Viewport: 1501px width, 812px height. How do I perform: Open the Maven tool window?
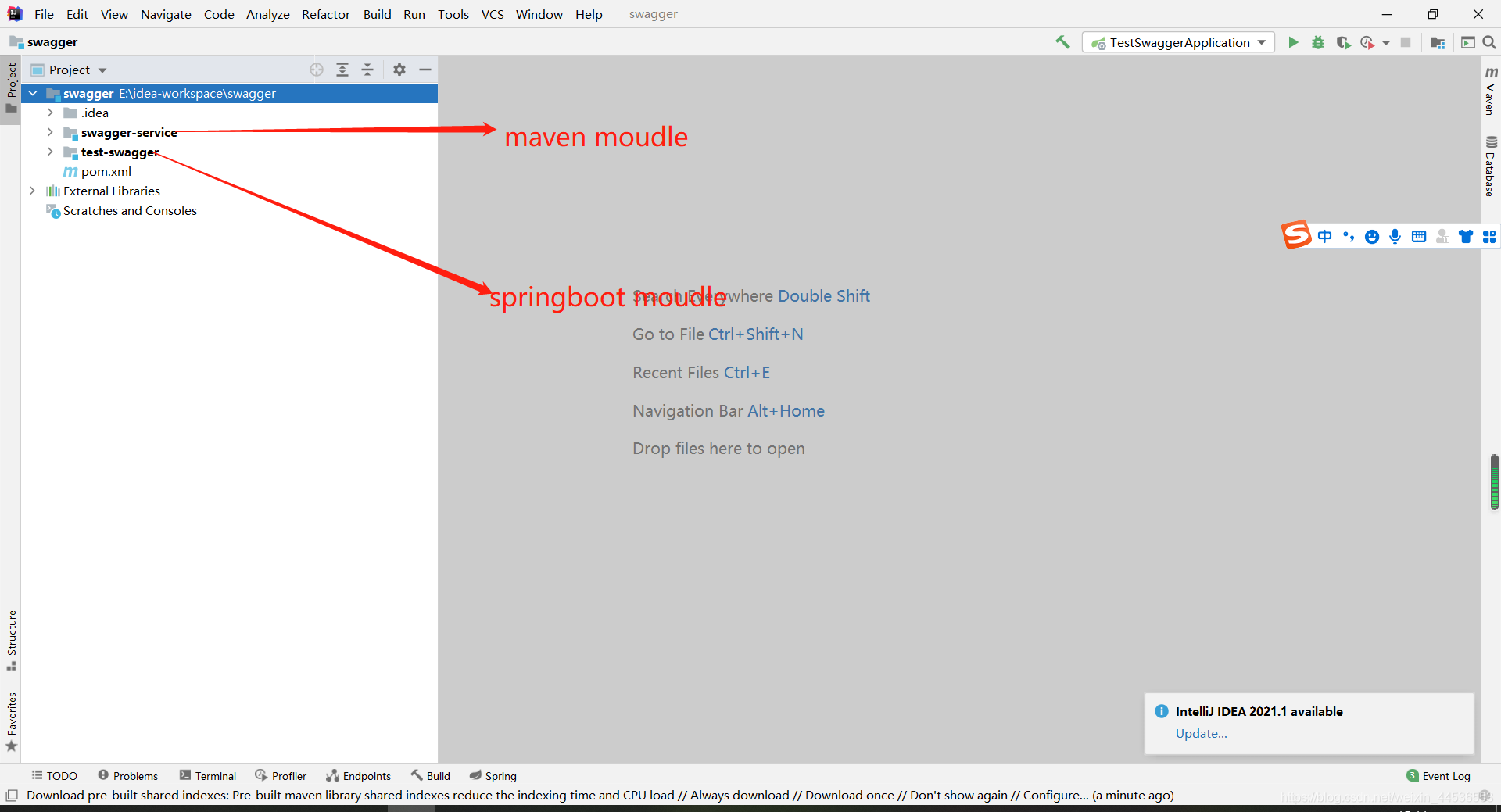[x=1491, y=91]
